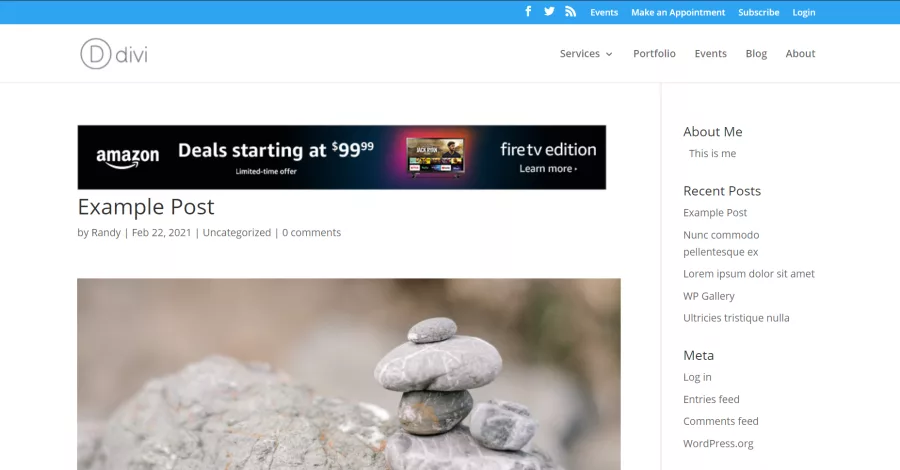Open the Amazon Fire TV banner ad
900x470 pixels.
[342, 157]
